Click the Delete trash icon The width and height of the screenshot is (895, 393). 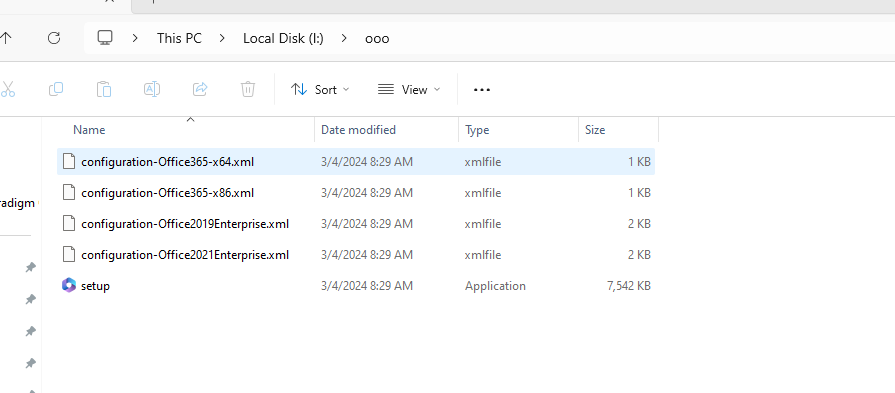click(x=248, y=90)
